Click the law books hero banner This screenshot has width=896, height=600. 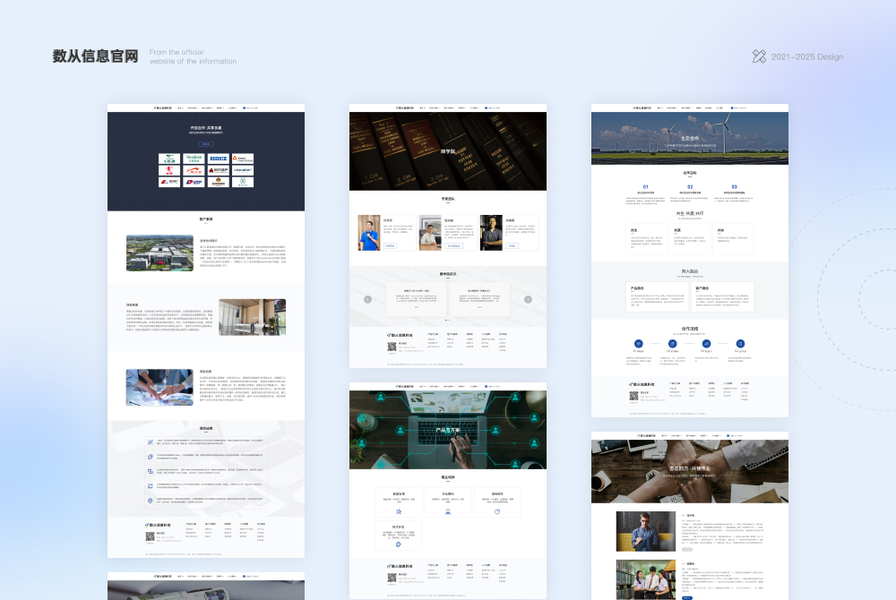(447, 151)
